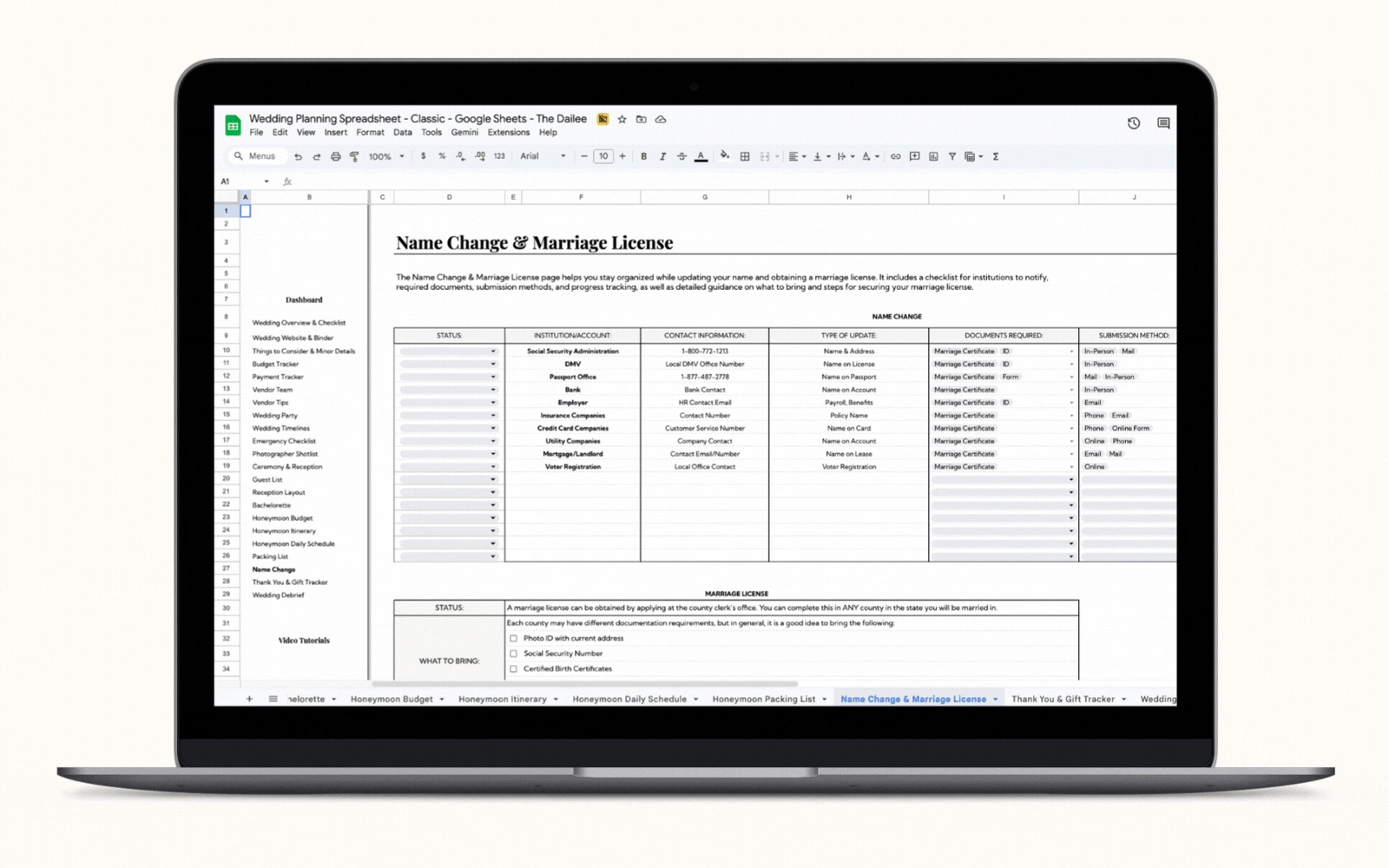
Task: Expand the zoom level 100% dropdown
Action: click(x=386, y=157)
